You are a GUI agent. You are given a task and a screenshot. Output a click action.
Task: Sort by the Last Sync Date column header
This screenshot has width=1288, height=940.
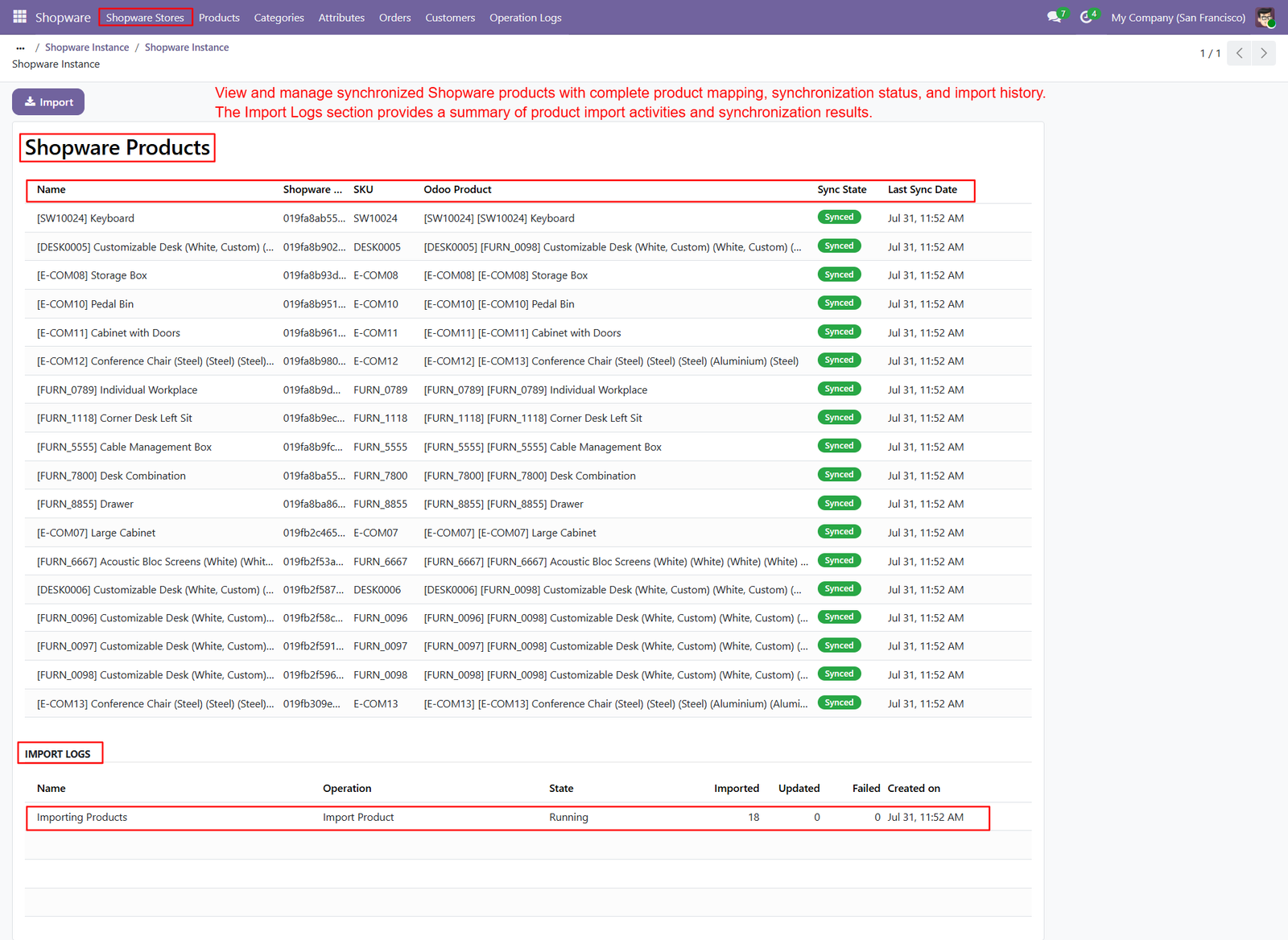[923, 190]
